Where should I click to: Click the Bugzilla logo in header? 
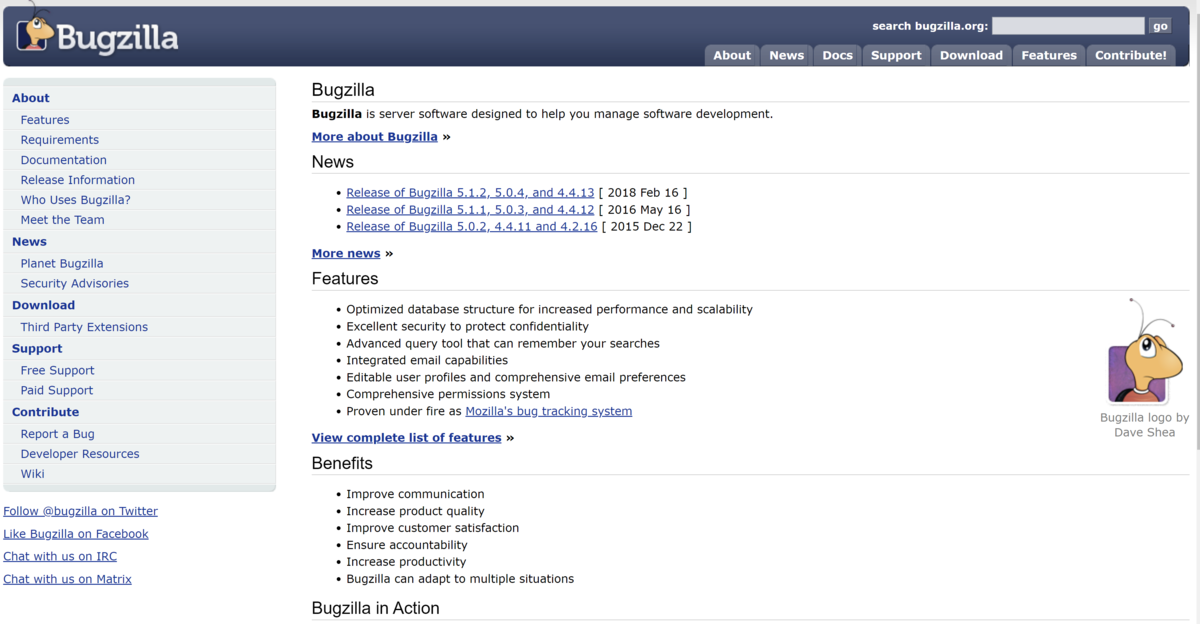tap(98, 34)
